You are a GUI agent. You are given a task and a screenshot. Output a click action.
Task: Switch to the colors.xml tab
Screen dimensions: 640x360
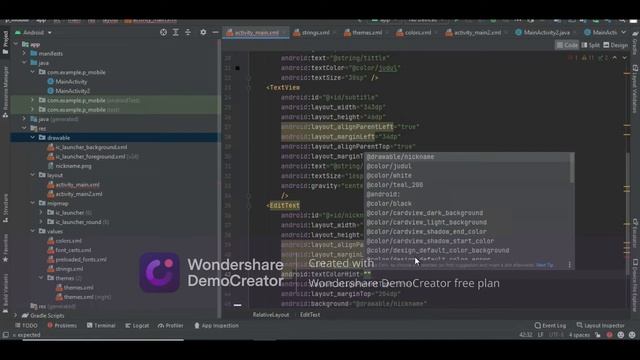coord(418,33)
